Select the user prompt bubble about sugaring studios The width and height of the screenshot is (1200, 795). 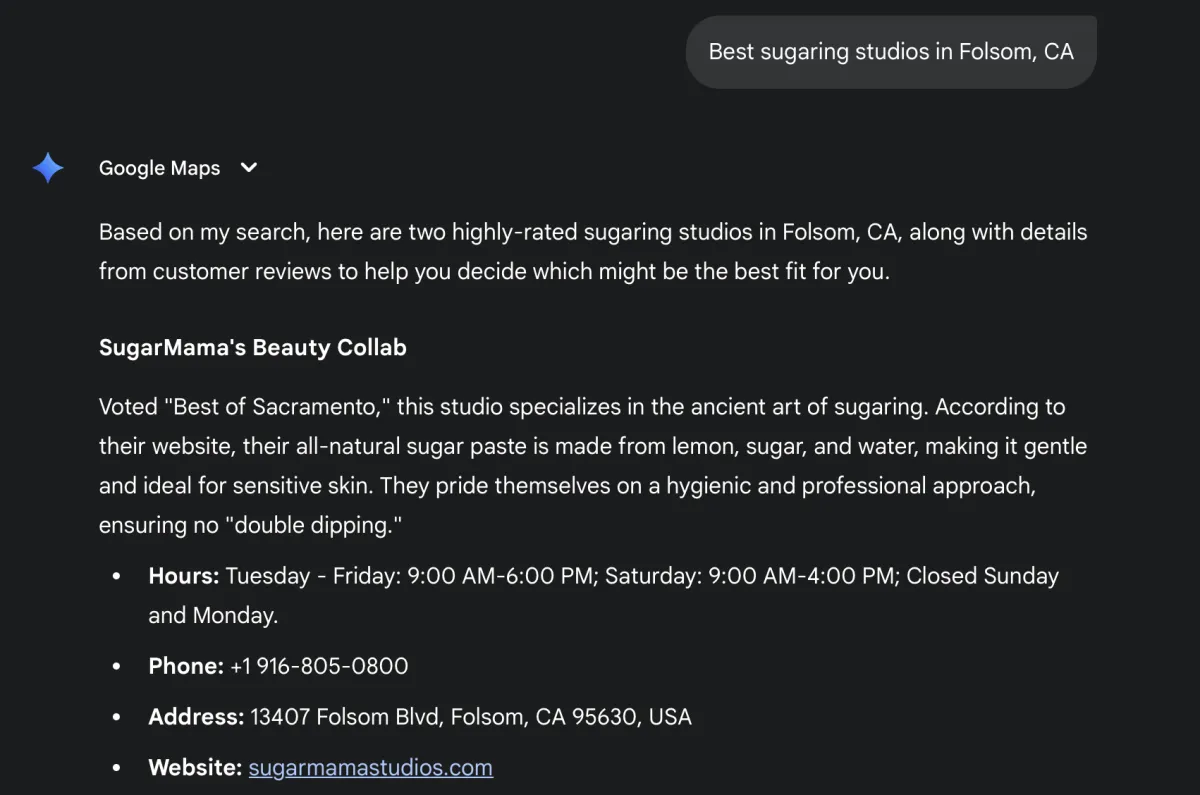click(891, 52)
